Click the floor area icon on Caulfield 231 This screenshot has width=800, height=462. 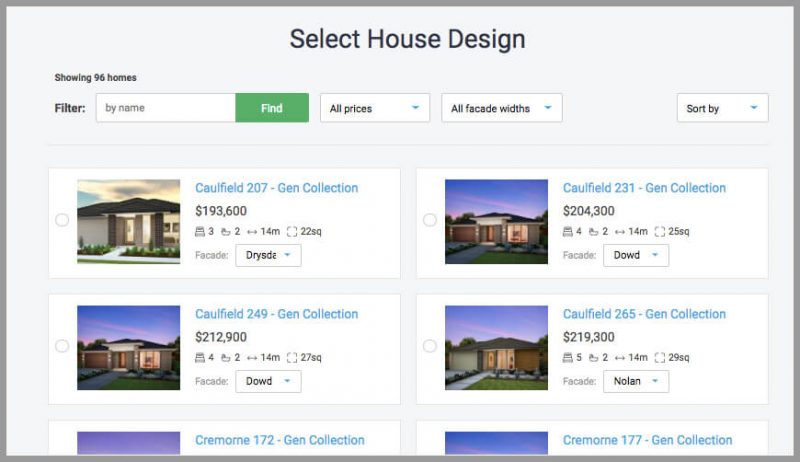pos(660,232)
